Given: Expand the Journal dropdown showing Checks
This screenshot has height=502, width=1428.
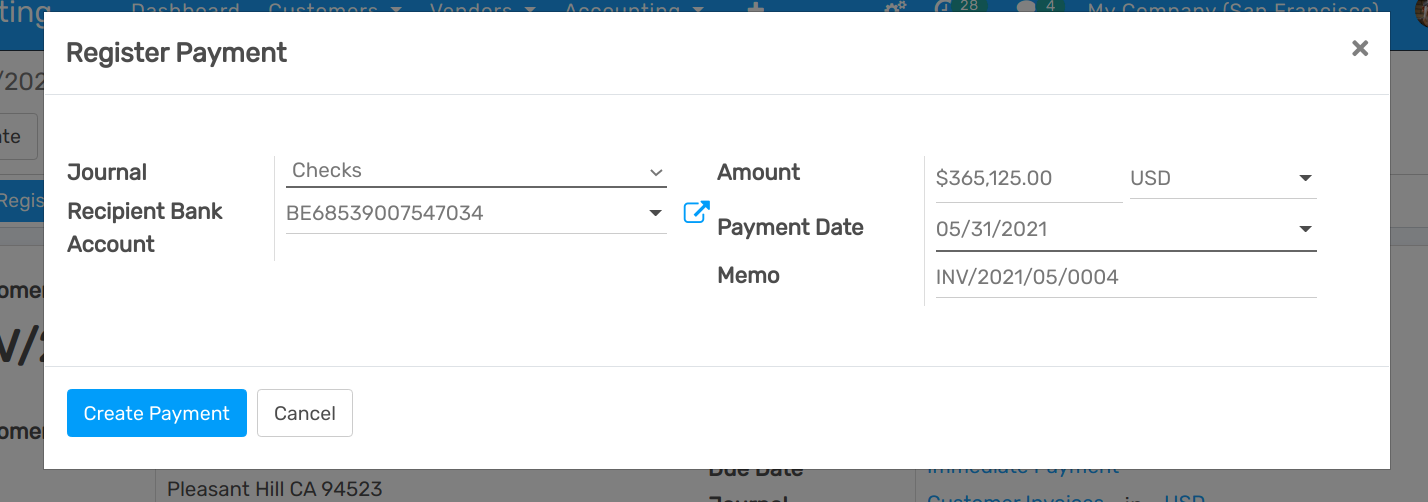Looking at the screenshot, I should (x=476, y=171).
